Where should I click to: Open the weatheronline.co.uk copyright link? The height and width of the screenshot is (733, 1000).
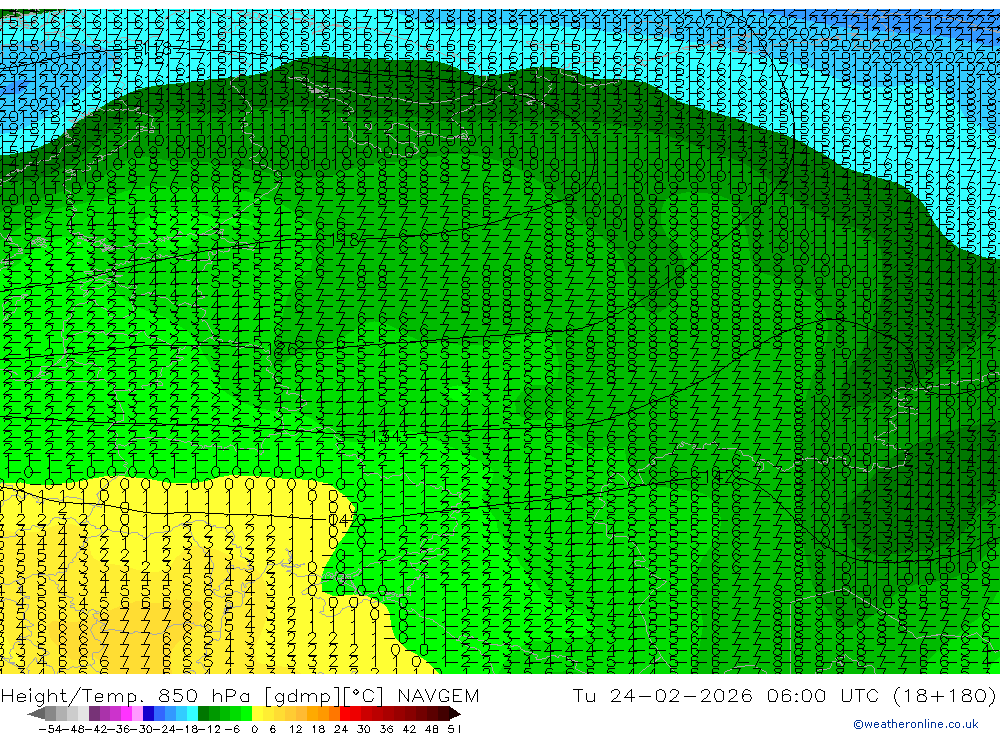pyautogui.click(x=916, y=724)
